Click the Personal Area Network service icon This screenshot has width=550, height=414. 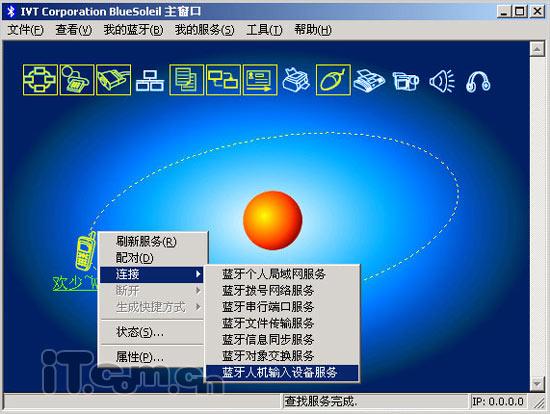40,80
